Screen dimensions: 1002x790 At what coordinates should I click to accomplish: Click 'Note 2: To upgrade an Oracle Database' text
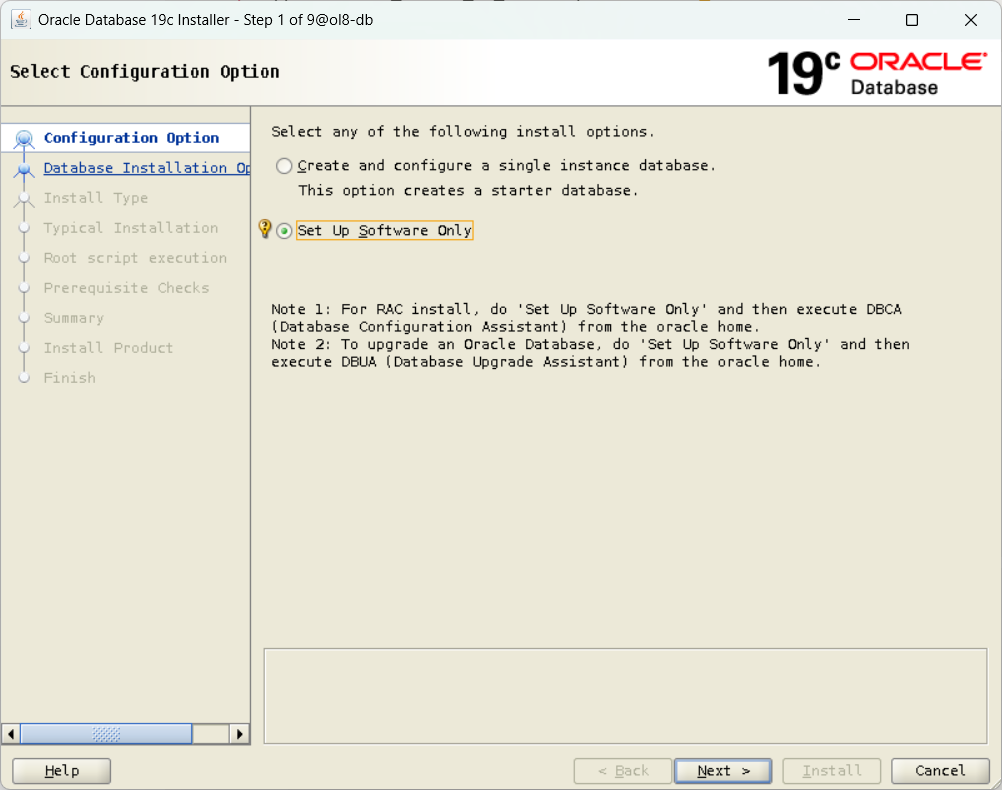point(590,353)
